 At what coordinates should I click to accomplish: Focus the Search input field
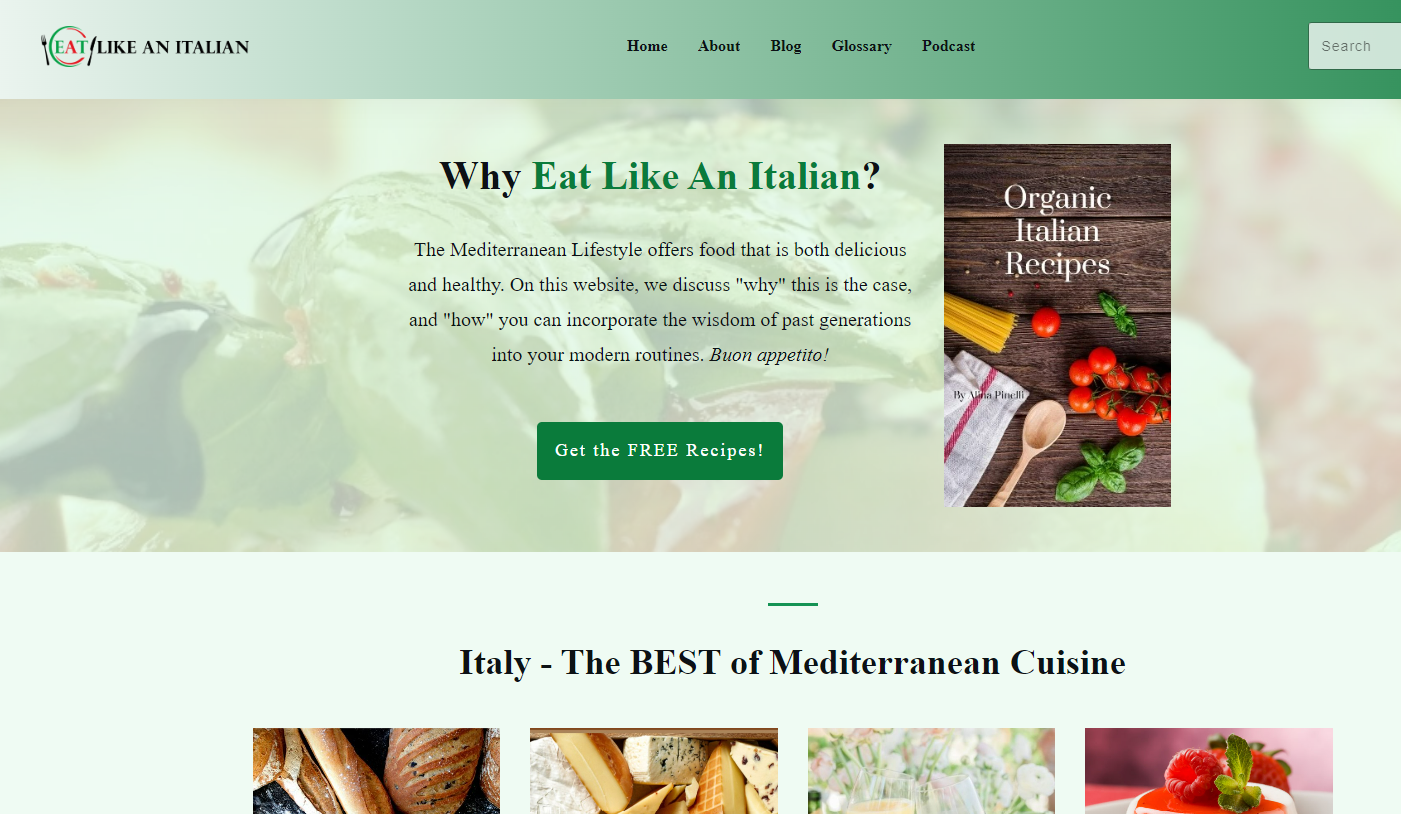[x=1354, y=46]
